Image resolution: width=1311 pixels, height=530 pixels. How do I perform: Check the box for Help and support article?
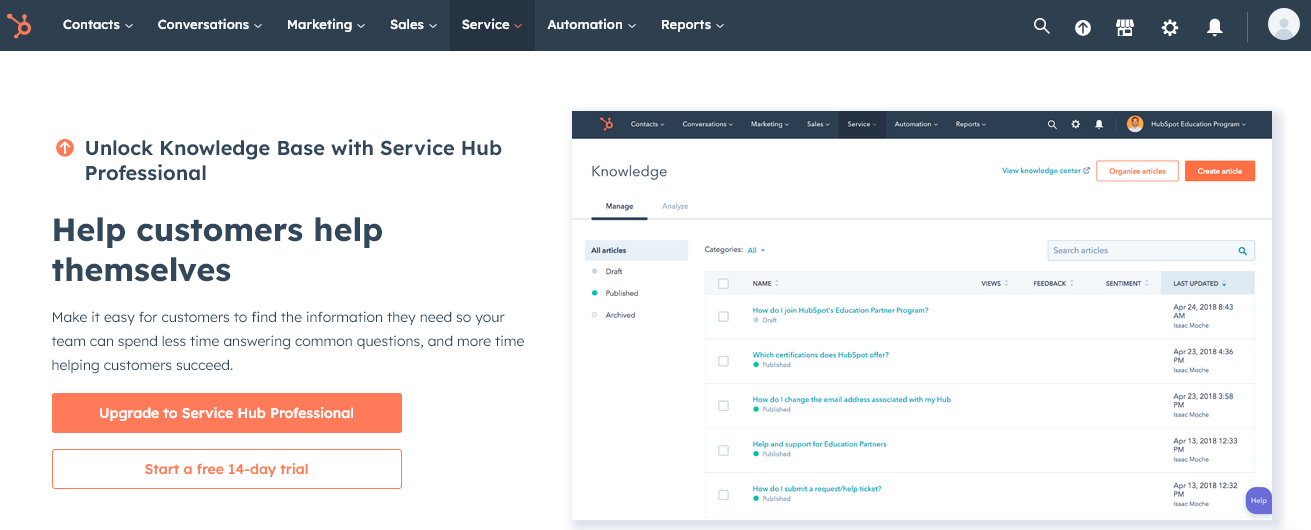[x=723, y=450]
